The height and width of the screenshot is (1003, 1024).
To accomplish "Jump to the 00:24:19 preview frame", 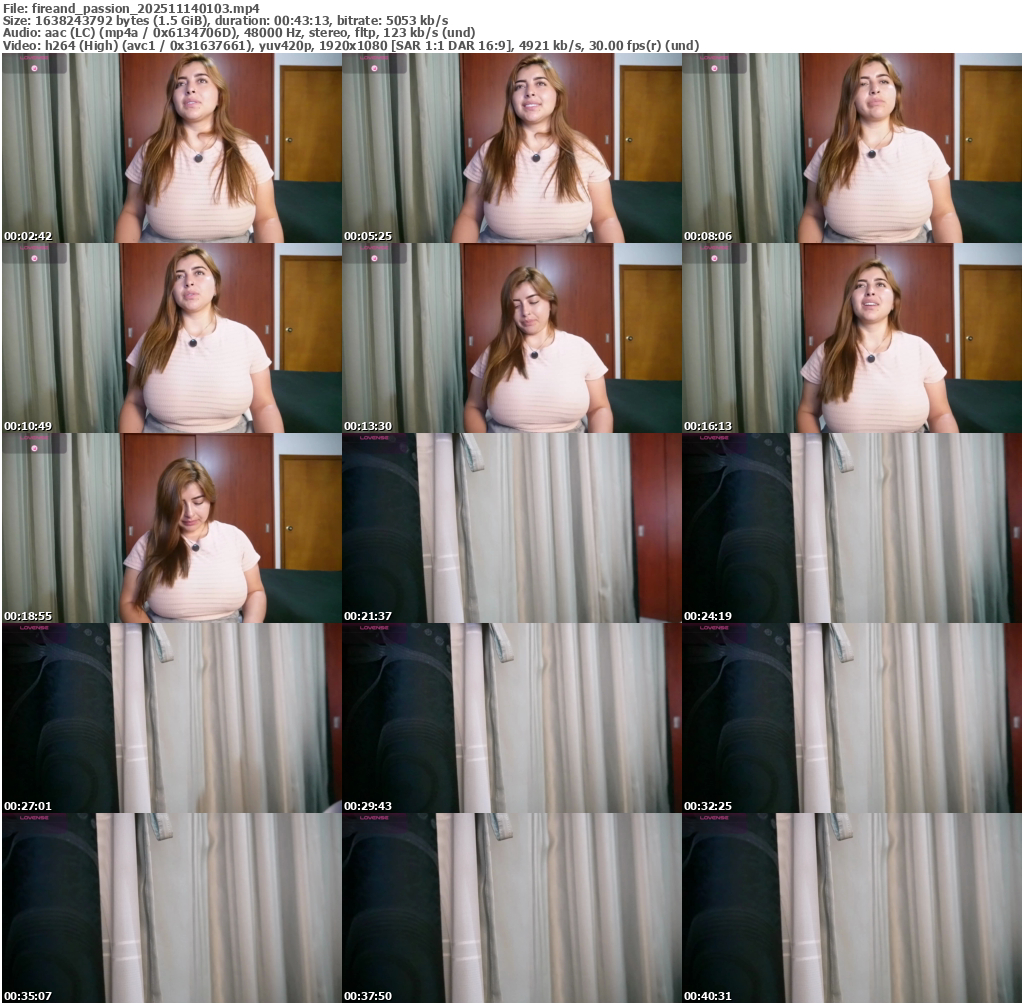I will point(851,528).
